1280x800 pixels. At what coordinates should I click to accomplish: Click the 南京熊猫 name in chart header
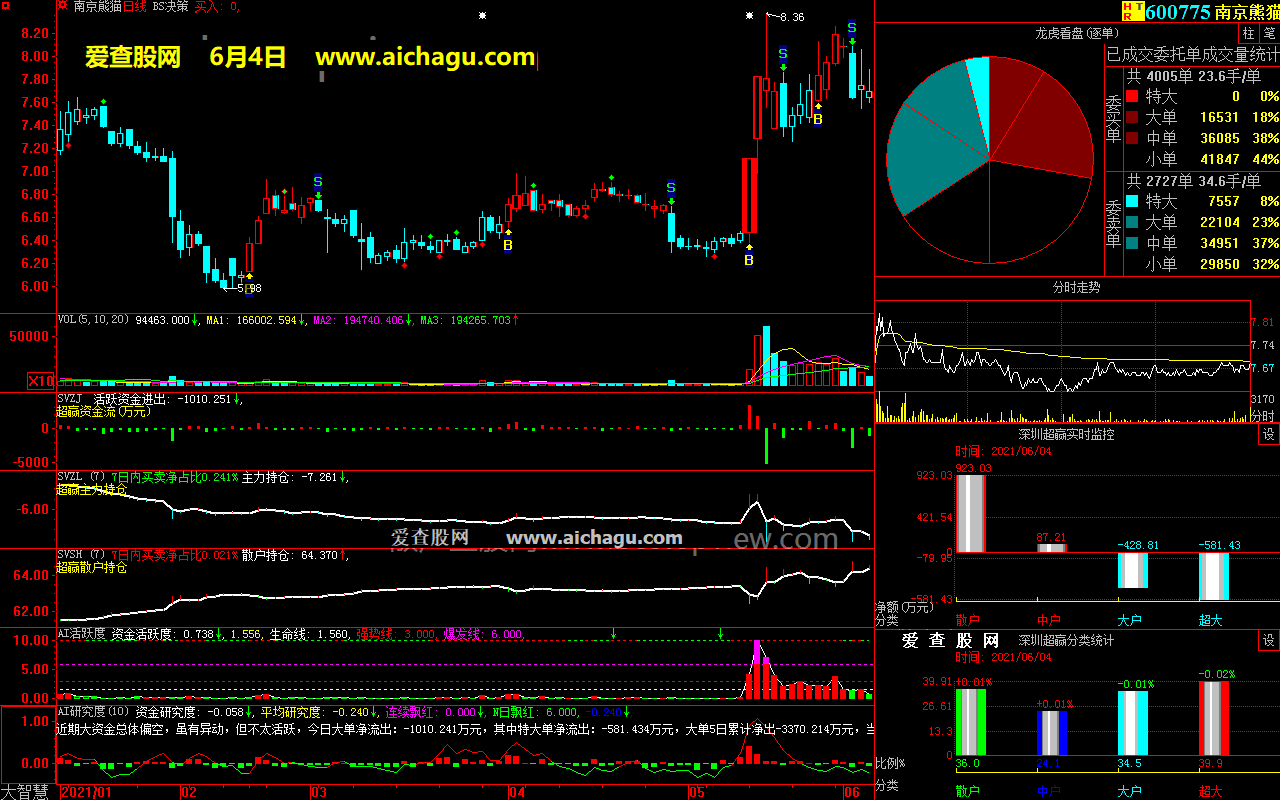pos(97,7)
